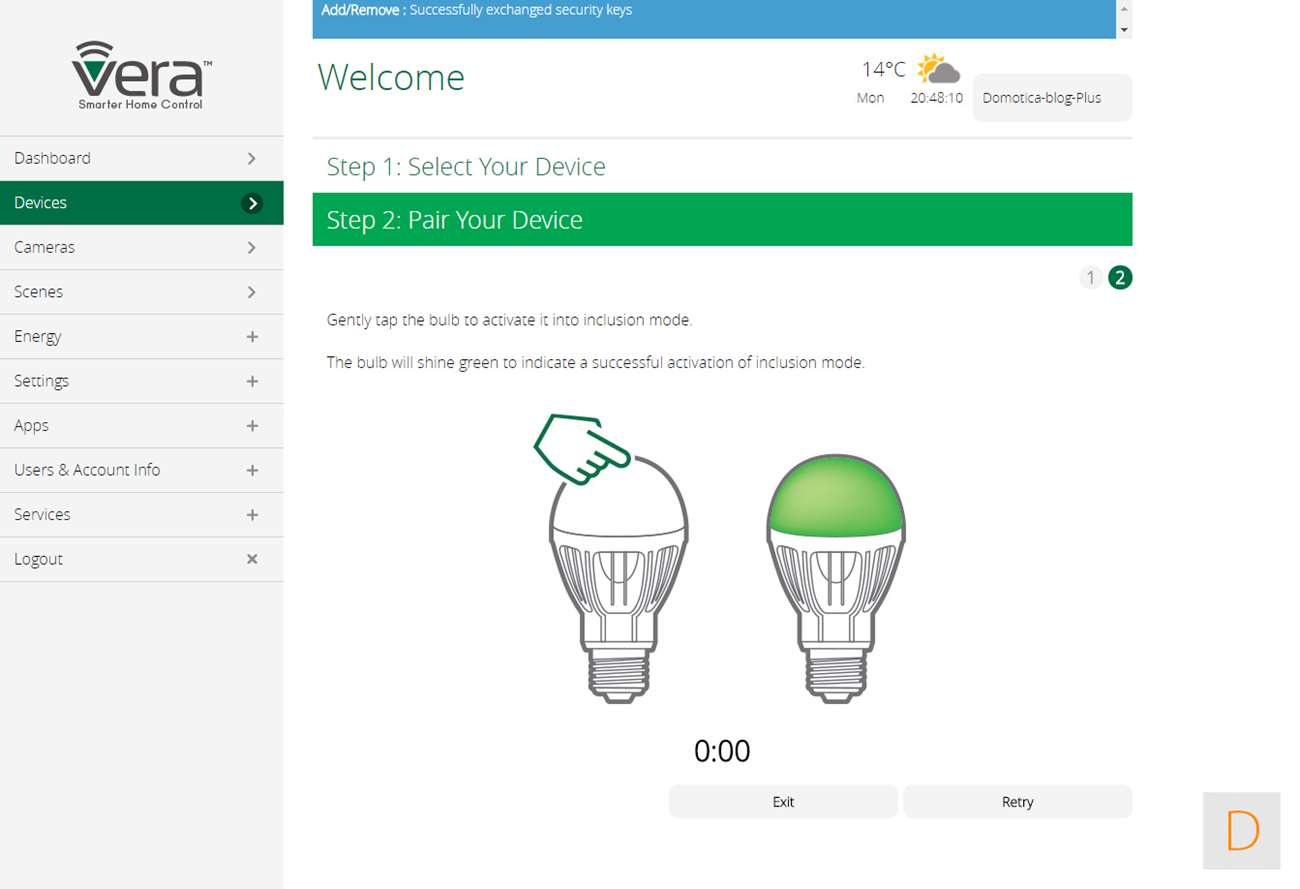Open the Dashboard menu item
The image size is (1300, 889).
tap(141, 158)
